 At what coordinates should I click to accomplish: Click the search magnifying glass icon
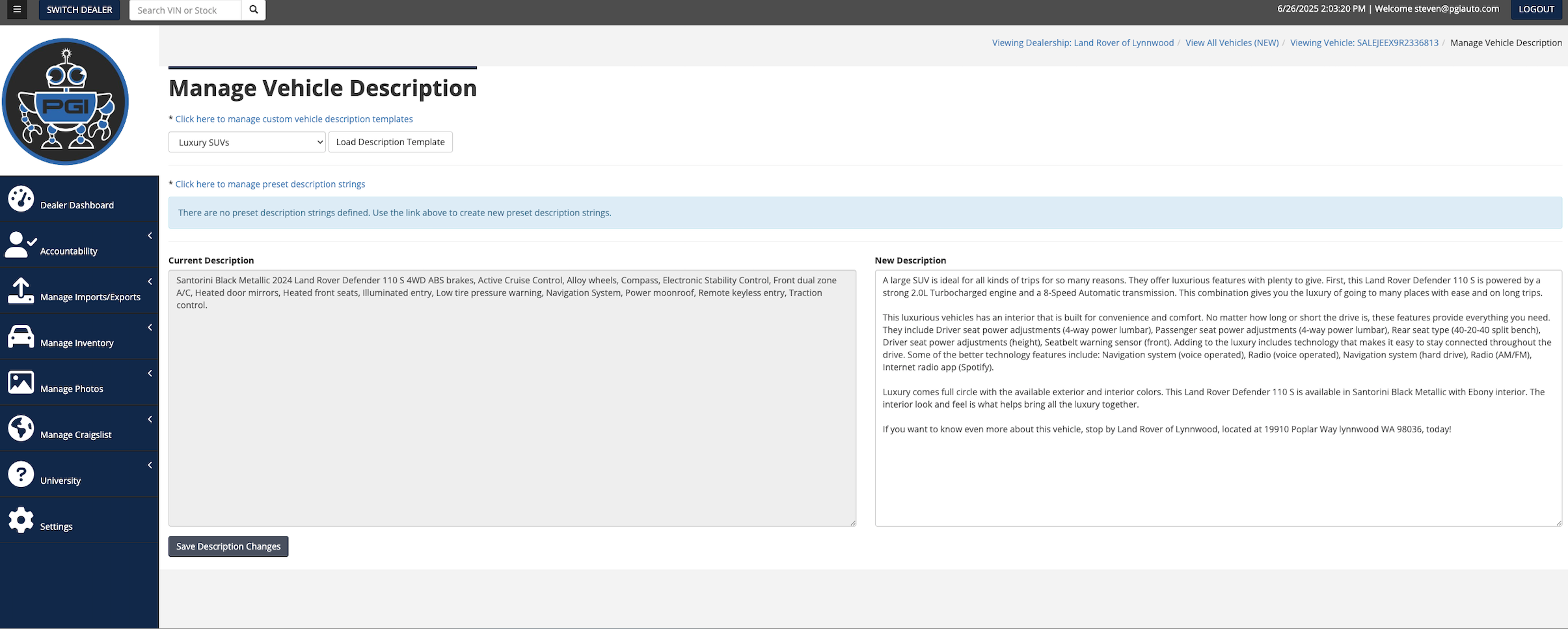point(254,10)
